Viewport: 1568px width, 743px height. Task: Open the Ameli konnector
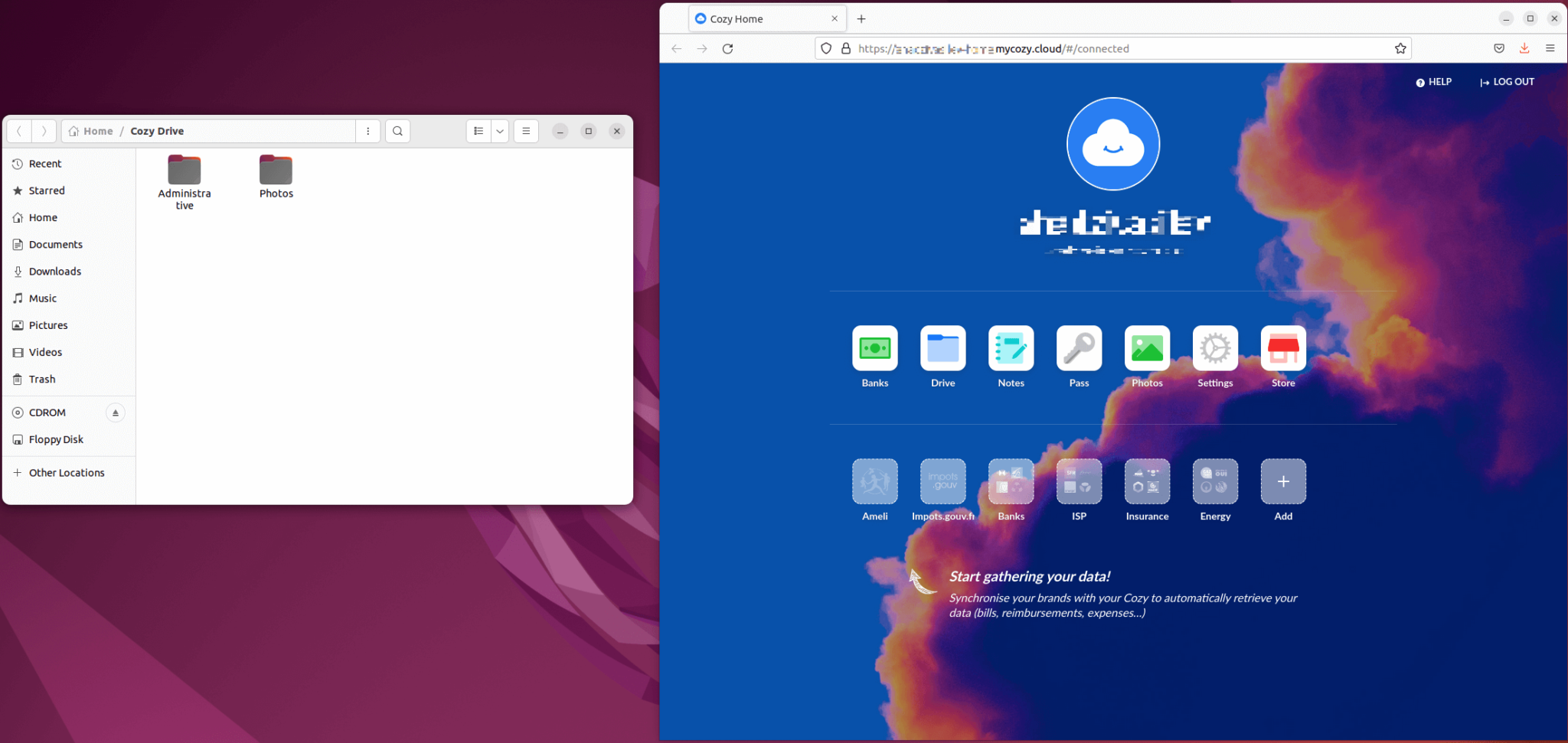coord(874,482)
